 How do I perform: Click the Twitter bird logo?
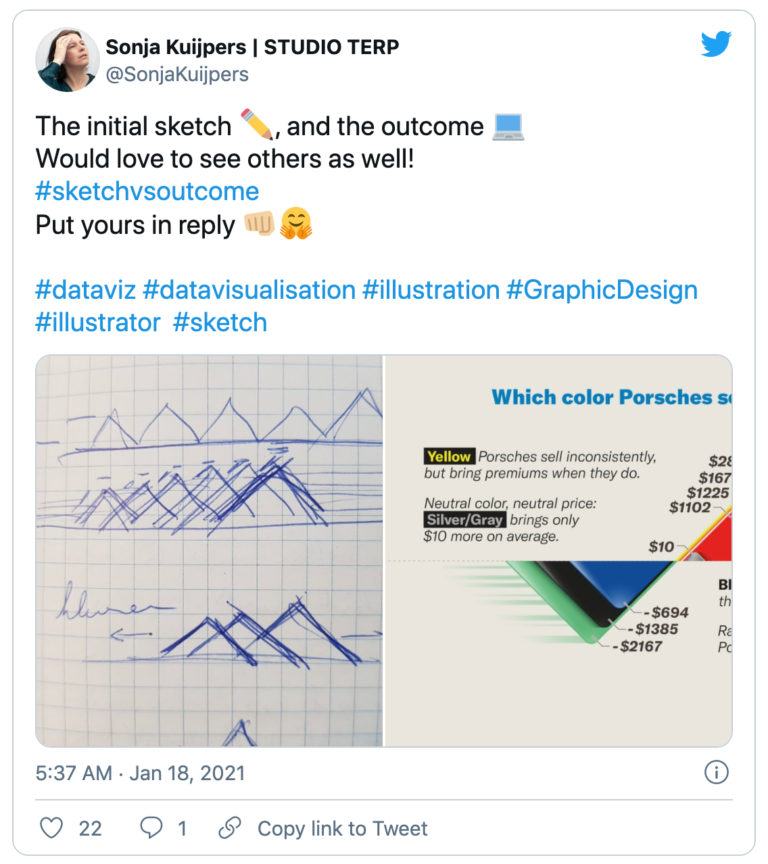tap(717, 44)
